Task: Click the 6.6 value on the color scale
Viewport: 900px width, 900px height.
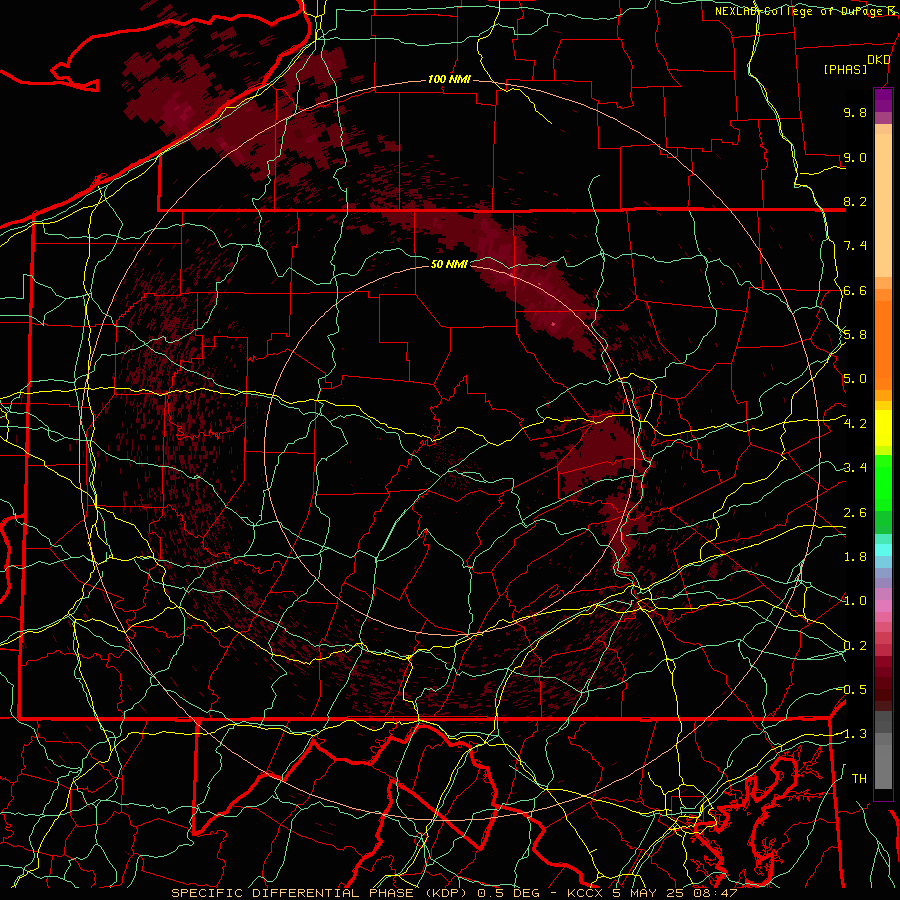Action: click(855, 290)
